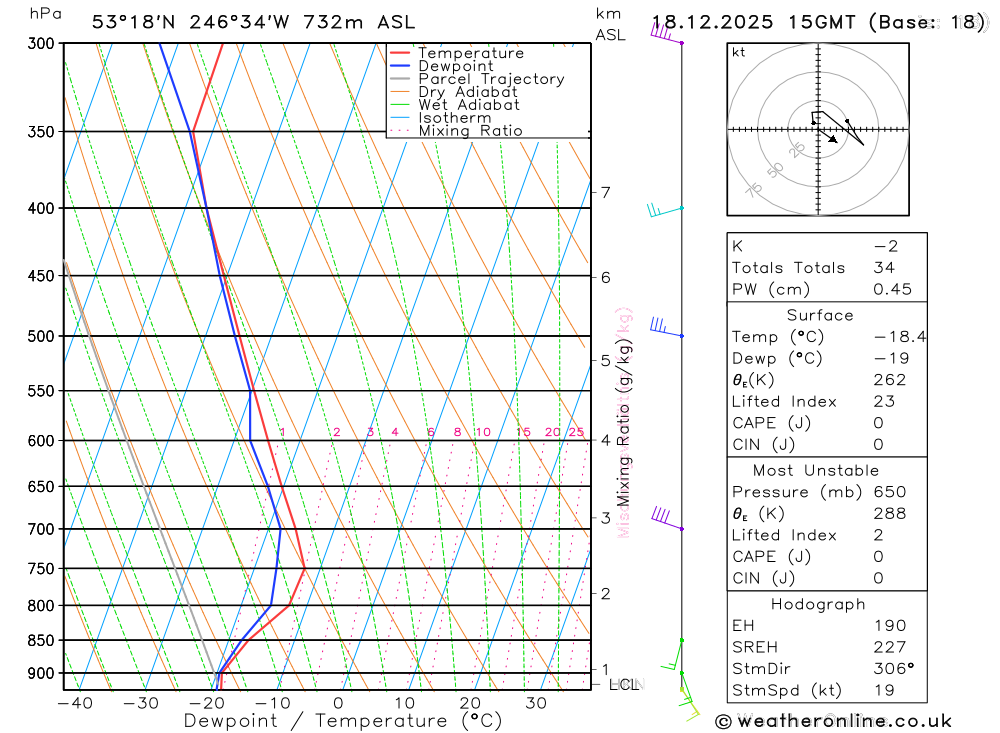Click the 'Dewpoint / Temperature (°C)' axis title
Screen dimensions: 1000x733
[342, 722]
